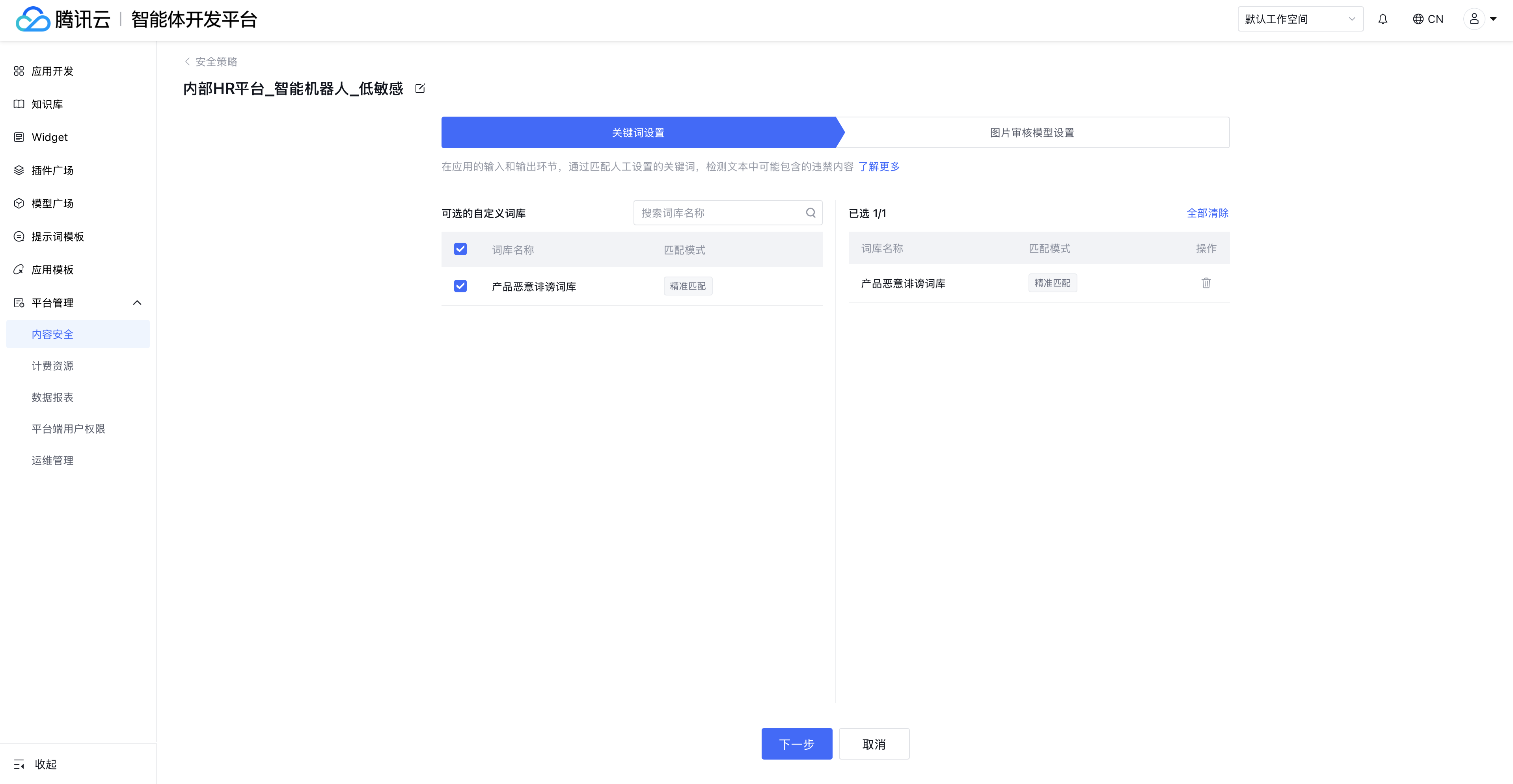Screen dimensions: 1513x784
Task: Switch to 图片审核模型设置 step tab
Action: coord(1031,133)
